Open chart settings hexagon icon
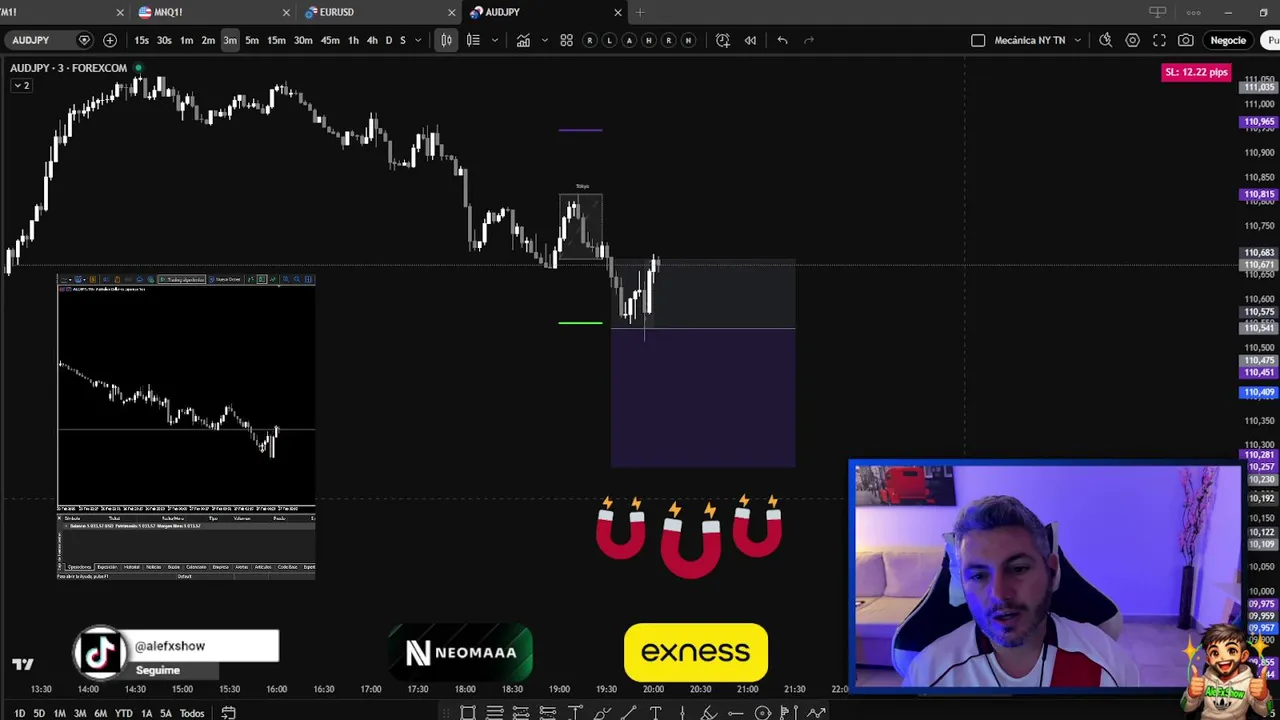Viewport: 1280px width, 720px height. click(1132, 40)
